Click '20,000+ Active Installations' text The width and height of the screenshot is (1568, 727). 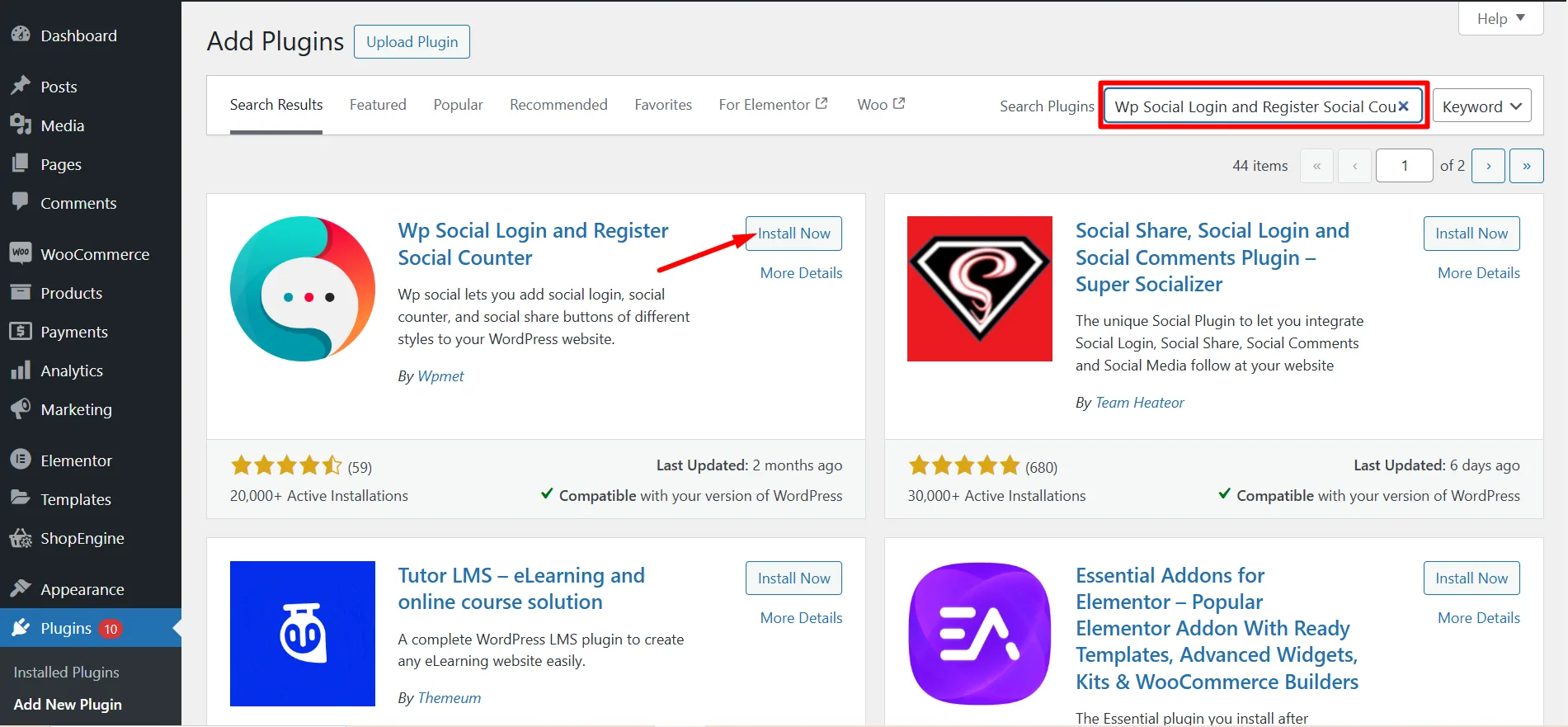(318, 496)
